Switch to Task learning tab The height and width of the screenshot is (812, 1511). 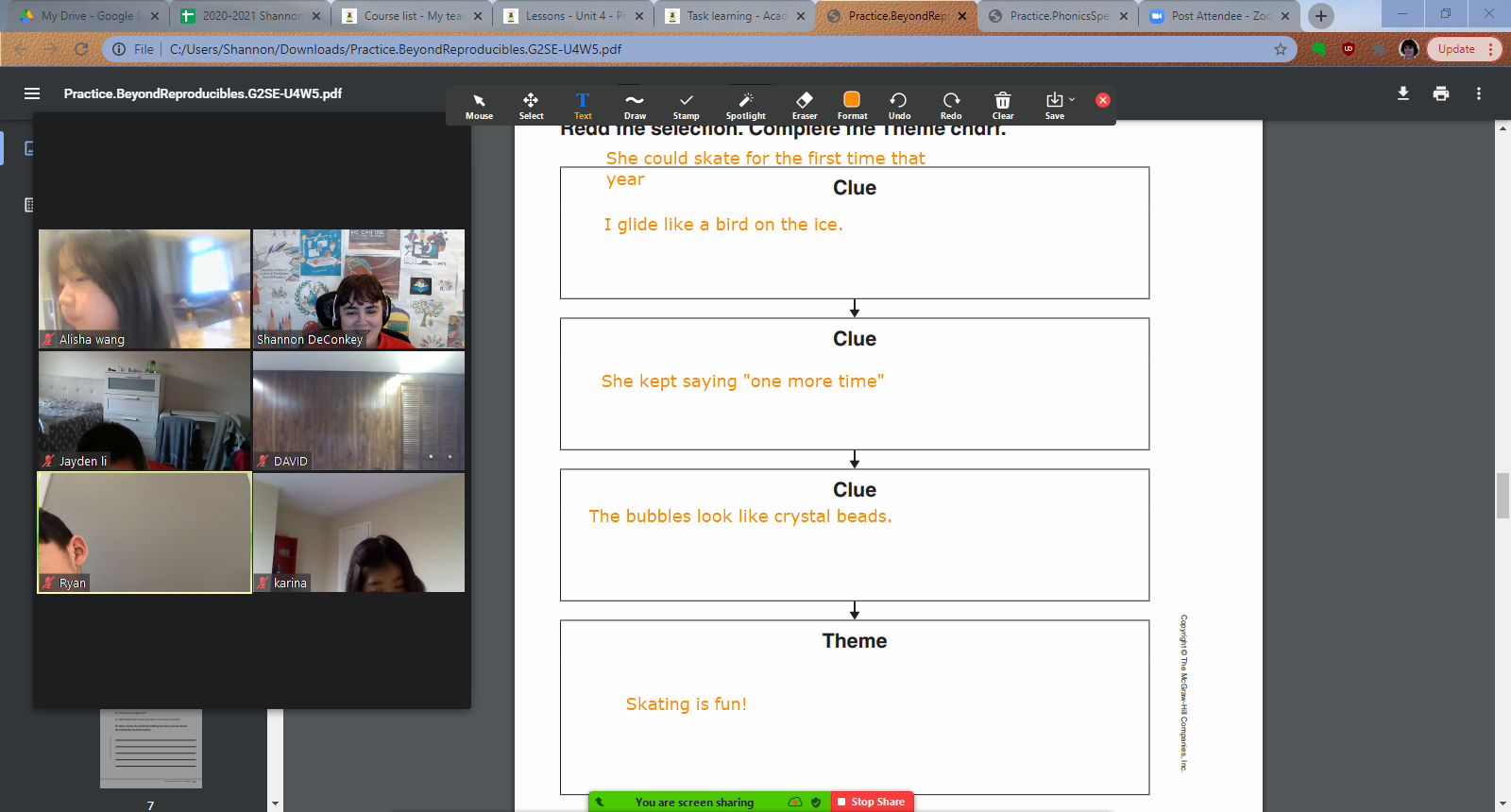click(735, 16)
